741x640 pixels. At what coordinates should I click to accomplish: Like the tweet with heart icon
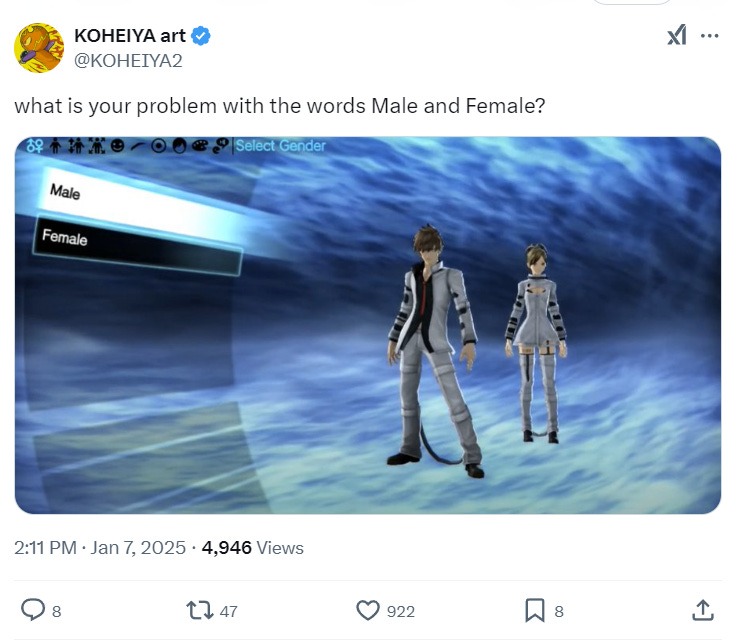pyautogui.click(x=368, y=610)
